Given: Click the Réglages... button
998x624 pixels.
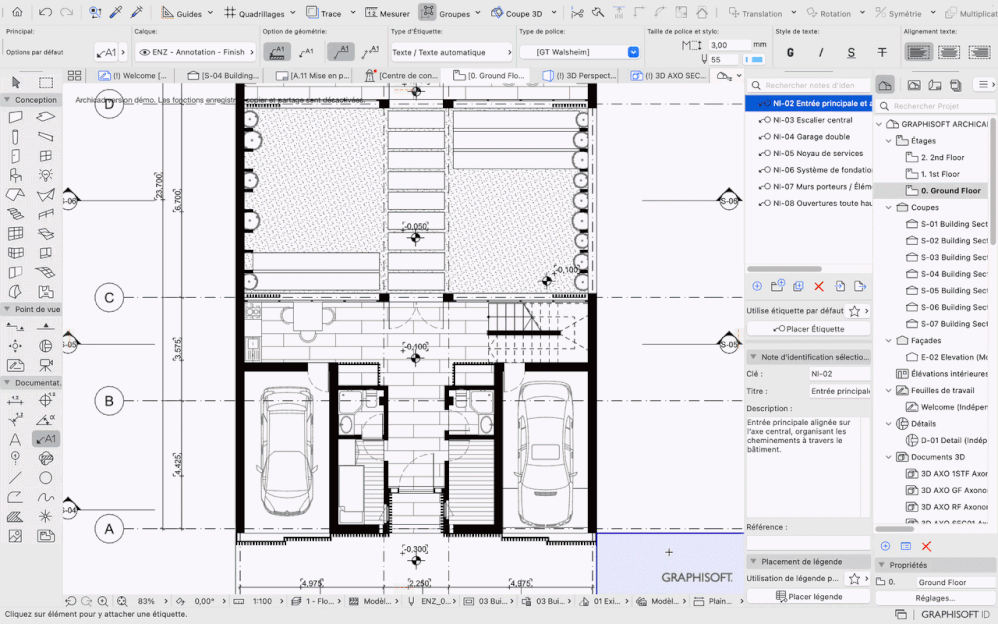Looking at the screenshot, I should (935, 598).
